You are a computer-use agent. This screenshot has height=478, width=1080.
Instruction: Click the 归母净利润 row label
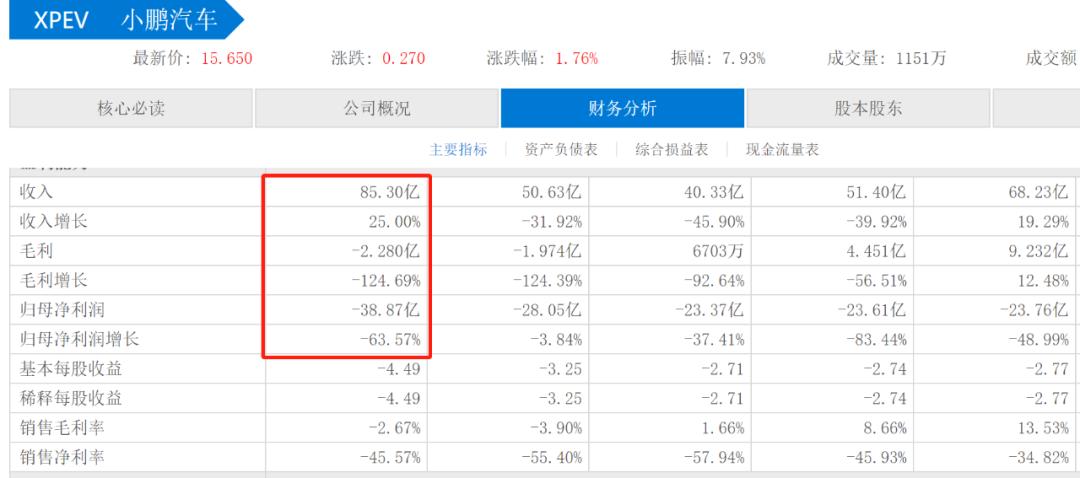coord(62,310)
